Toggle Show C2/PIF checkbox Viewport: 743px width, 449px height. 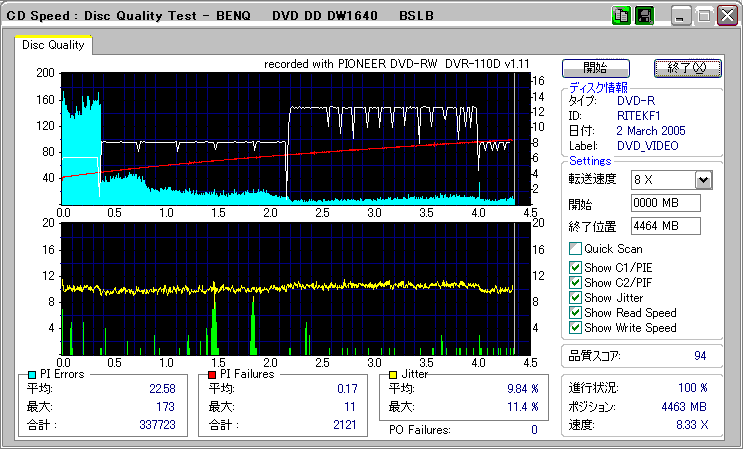pos(575,283)
